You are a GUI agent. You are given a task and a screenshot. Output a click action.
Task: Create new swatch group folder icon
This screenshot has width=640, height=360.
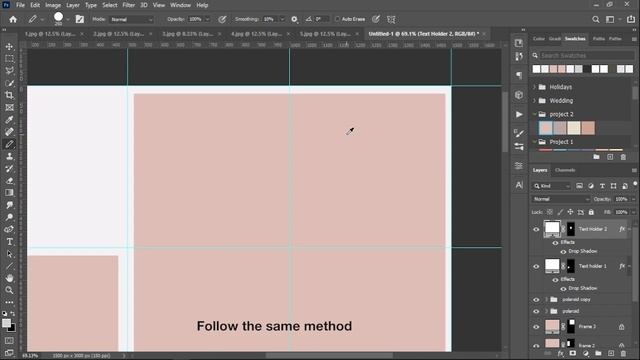click(596, 157)
